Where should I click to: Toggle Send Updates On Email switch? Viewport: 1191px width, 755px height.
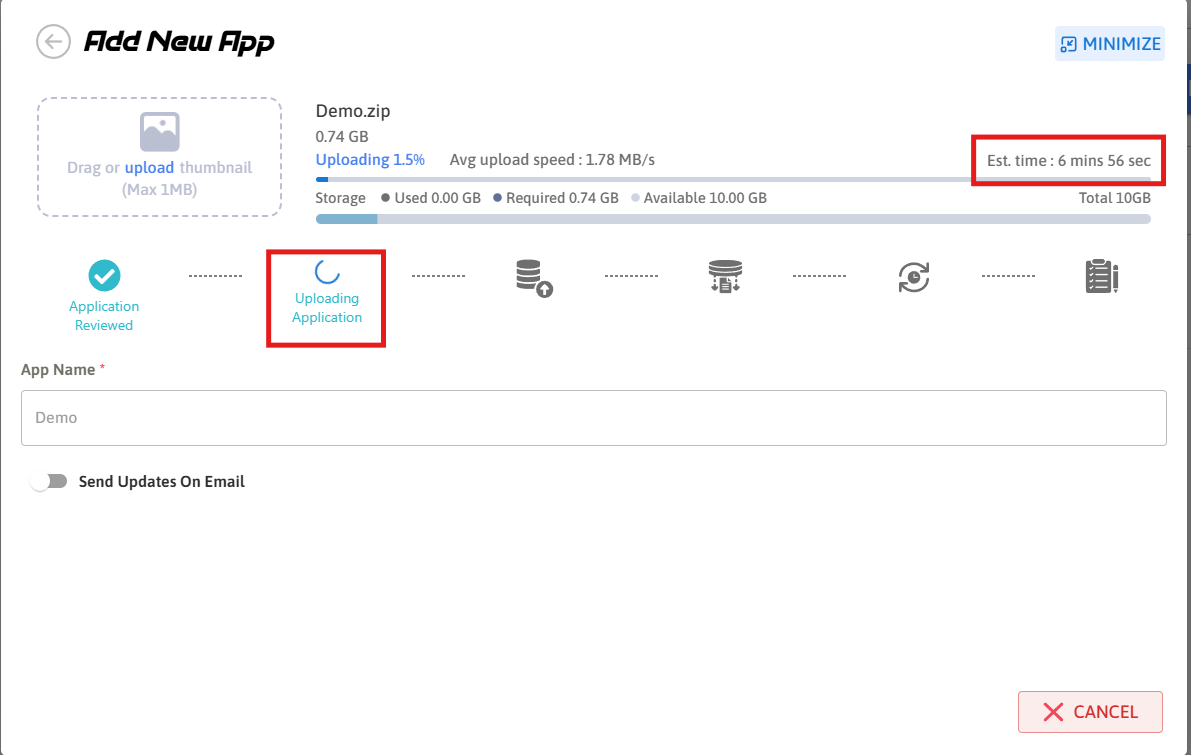pyautogui.click(x=49, y=482)
